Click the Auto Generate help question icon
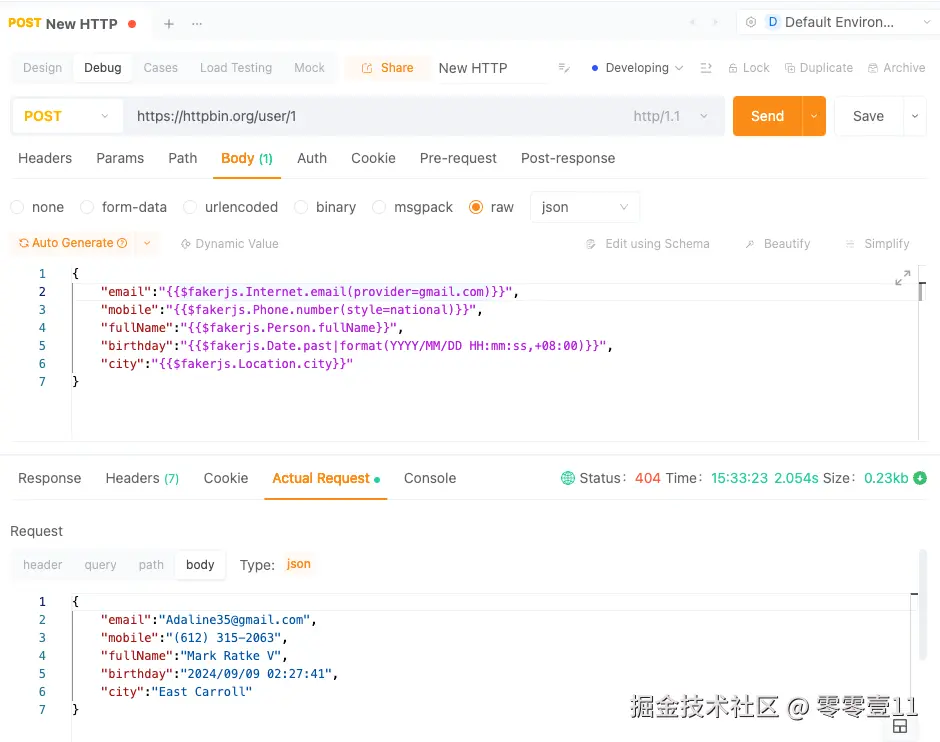The width and height of the screenshot is (940, 742). pyautogui.click(x=122, y=243)
